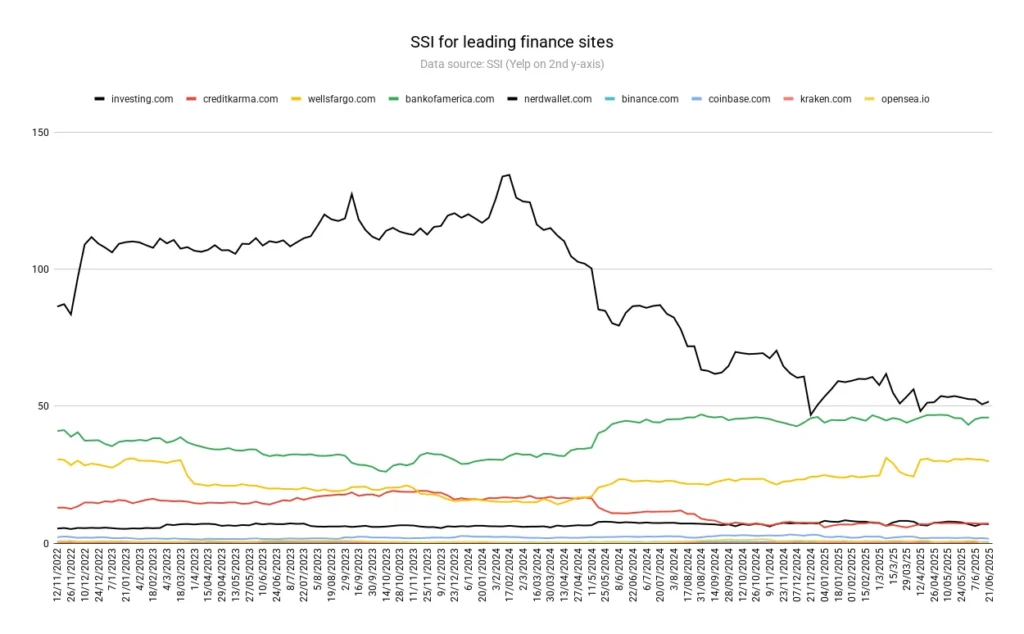The height and width of the screenshot is (634, 1024).
Task: Click the 21/12/2024 x-axis date label
Action: point(810,575)
